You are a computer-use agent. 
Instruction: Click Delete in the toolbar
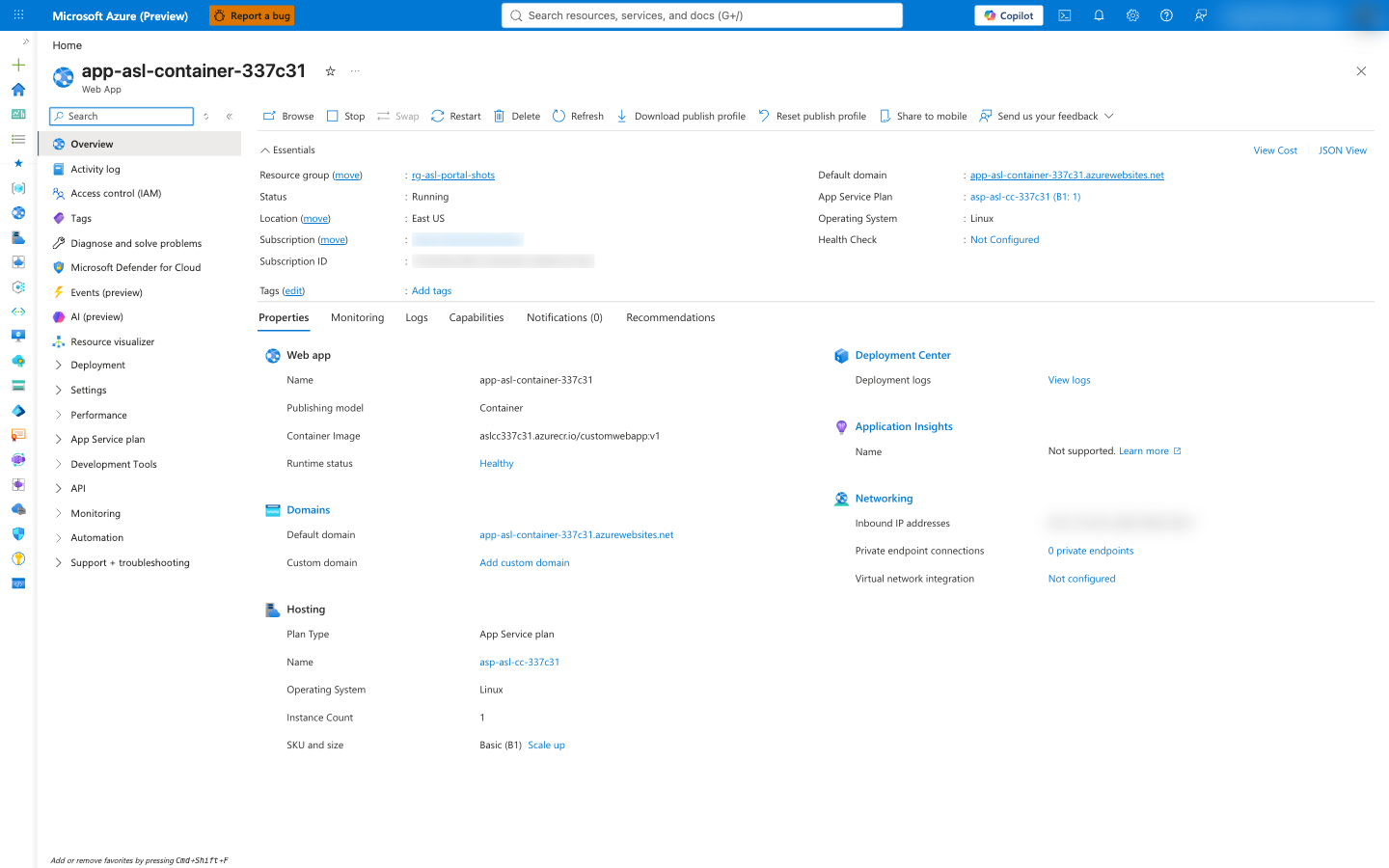tap(517, 117)
